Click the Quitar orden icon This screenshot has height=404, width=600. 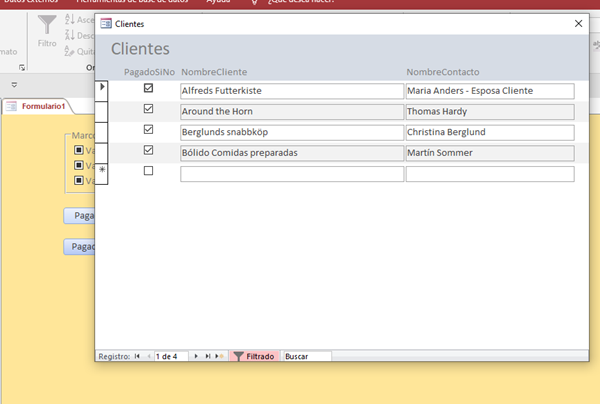[x=70, y=51]
